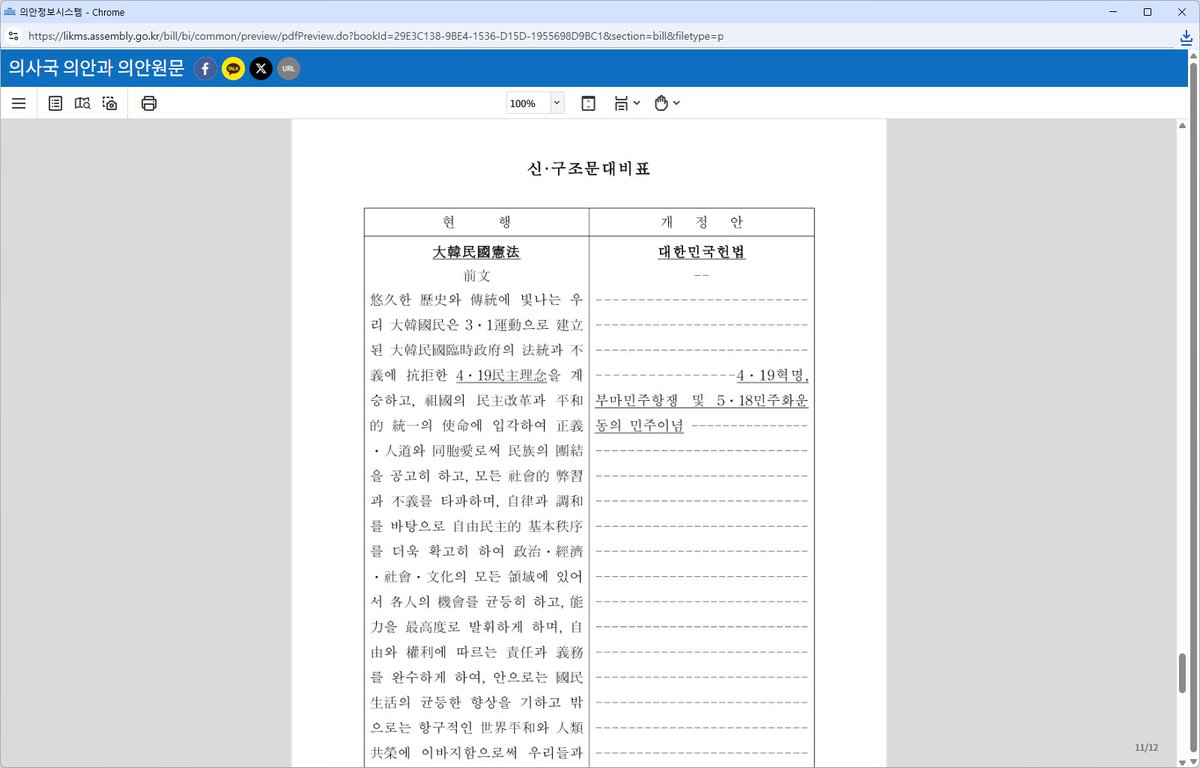Image resolution: width=1200 pixels, height=768 pixels.
Task: Share via KakaoTalk
Action: pos(233,69)
